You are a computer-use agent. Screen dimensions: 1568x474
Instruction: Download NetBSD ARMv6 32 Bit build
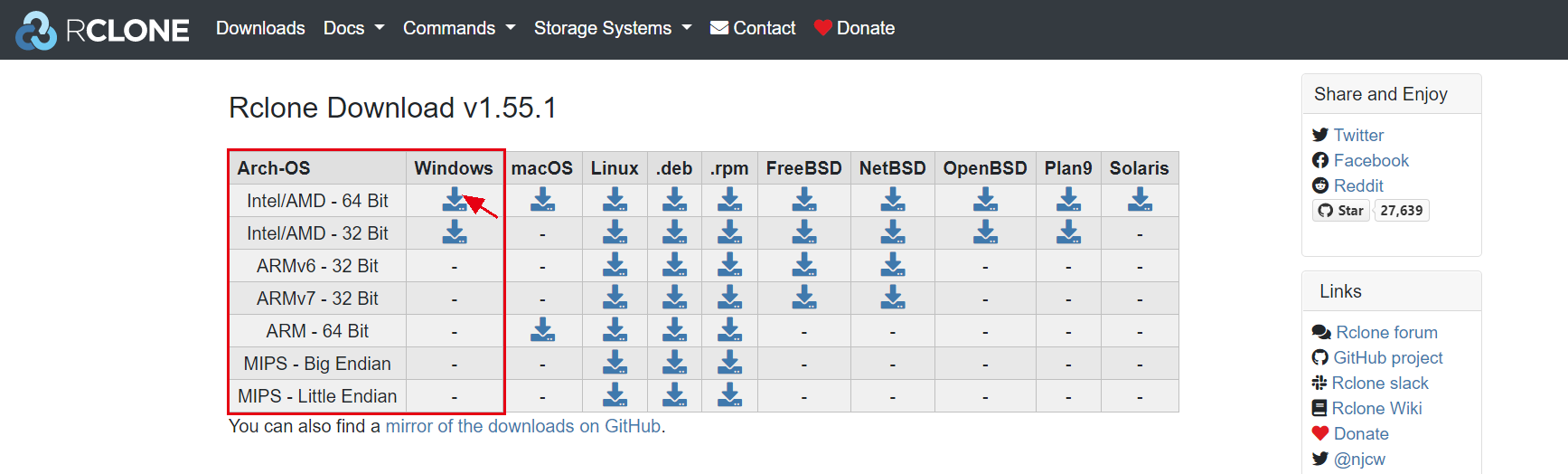click(893, 265)
